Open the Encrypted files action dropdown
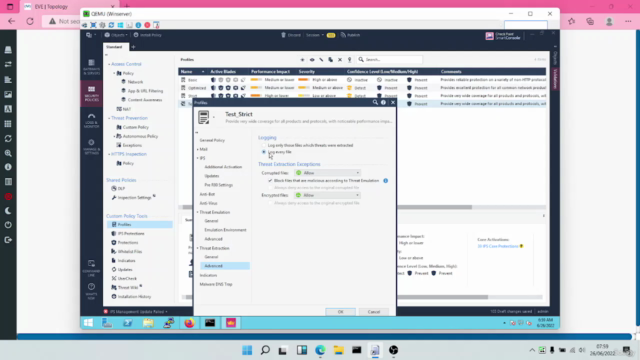This screenshot has width=640, height=360. click(328, 195)
